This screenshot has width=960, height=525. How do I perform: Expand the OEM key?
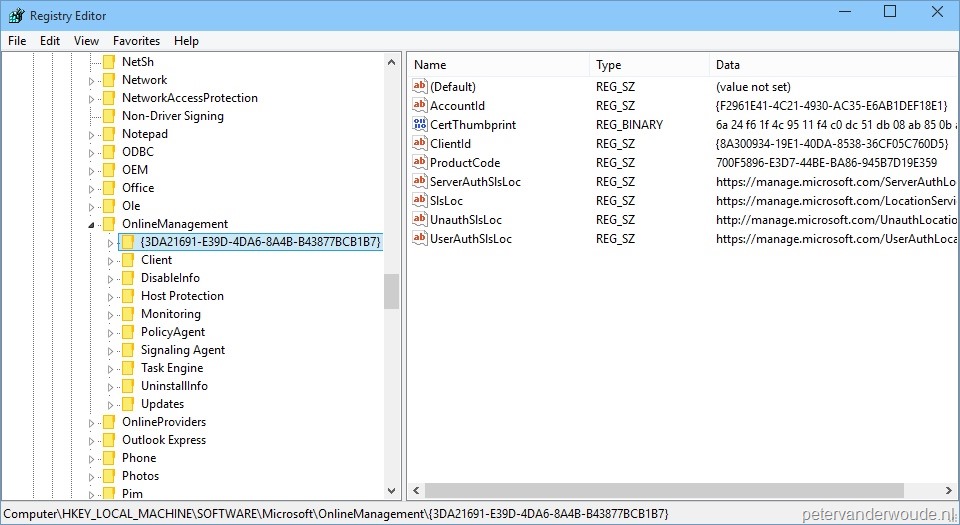(x=91, y=171)
